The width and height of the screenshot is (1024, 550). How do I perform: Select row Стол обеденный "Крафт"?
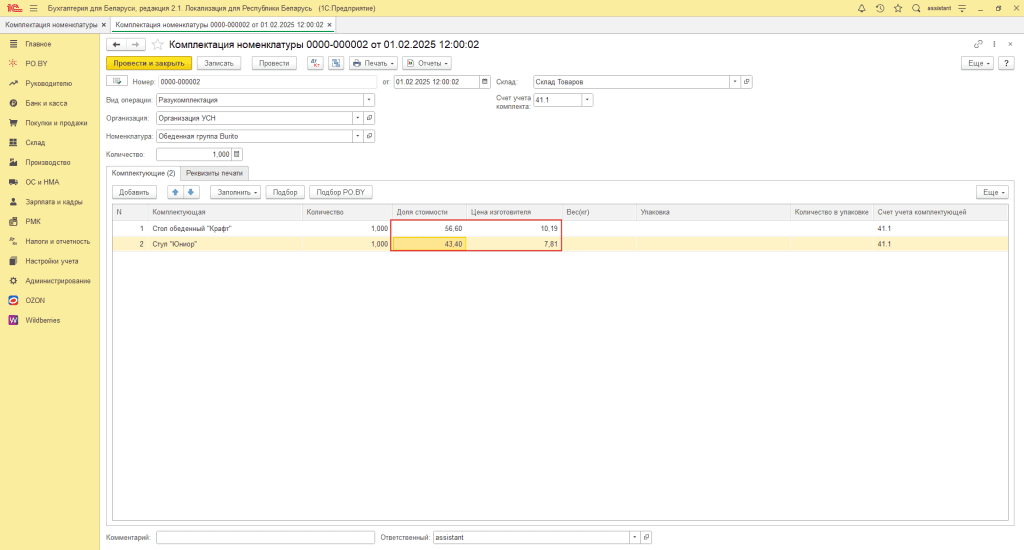560,229
